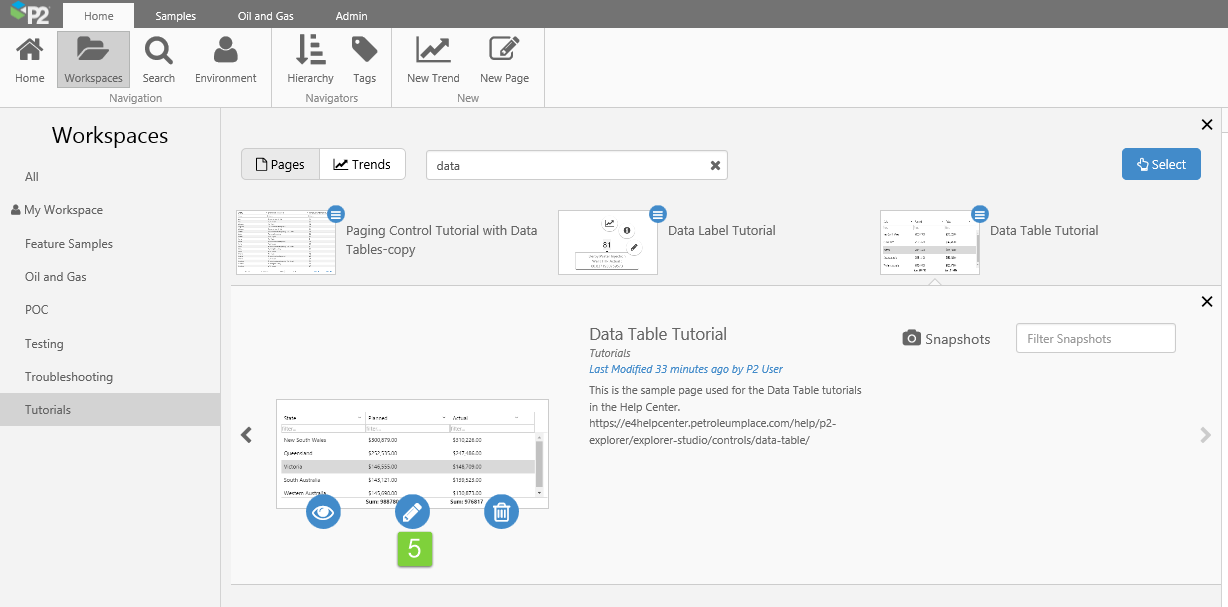Open the Tags navigator
Screen dimensions: 1228x607
click(x=365, y=59)
